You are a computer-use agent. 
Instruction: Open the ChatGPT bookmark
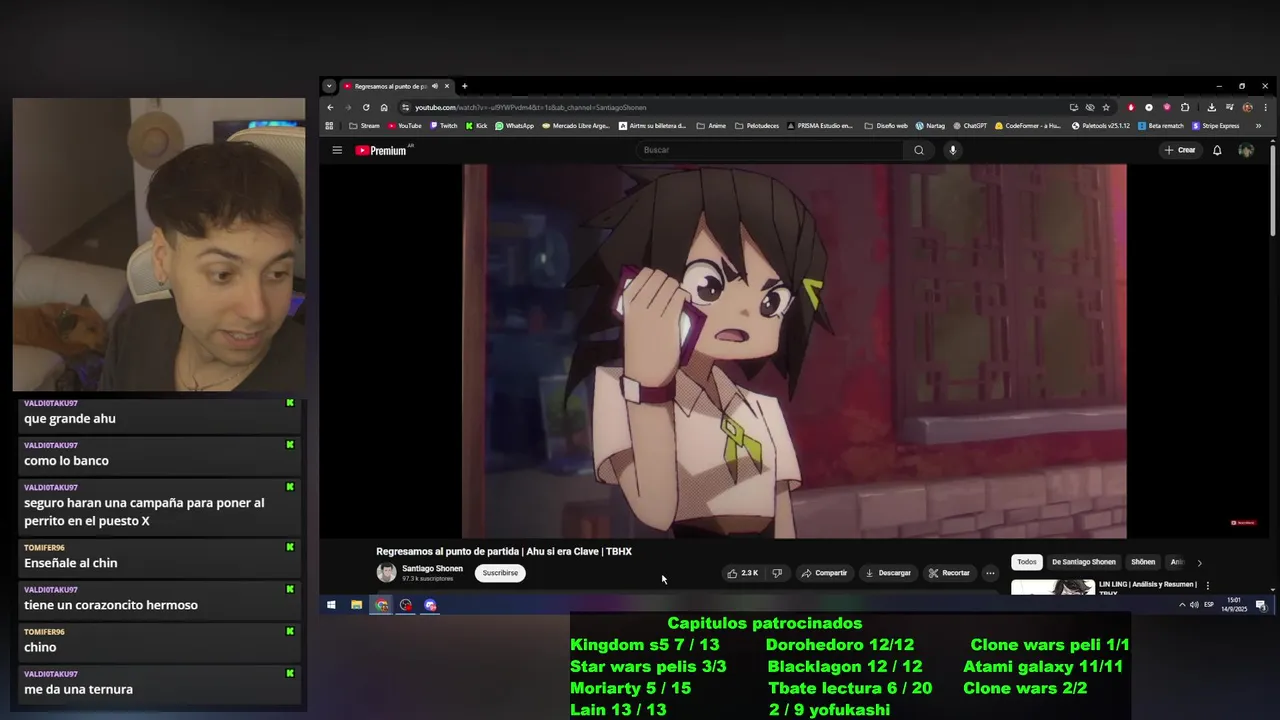point(970,126)
